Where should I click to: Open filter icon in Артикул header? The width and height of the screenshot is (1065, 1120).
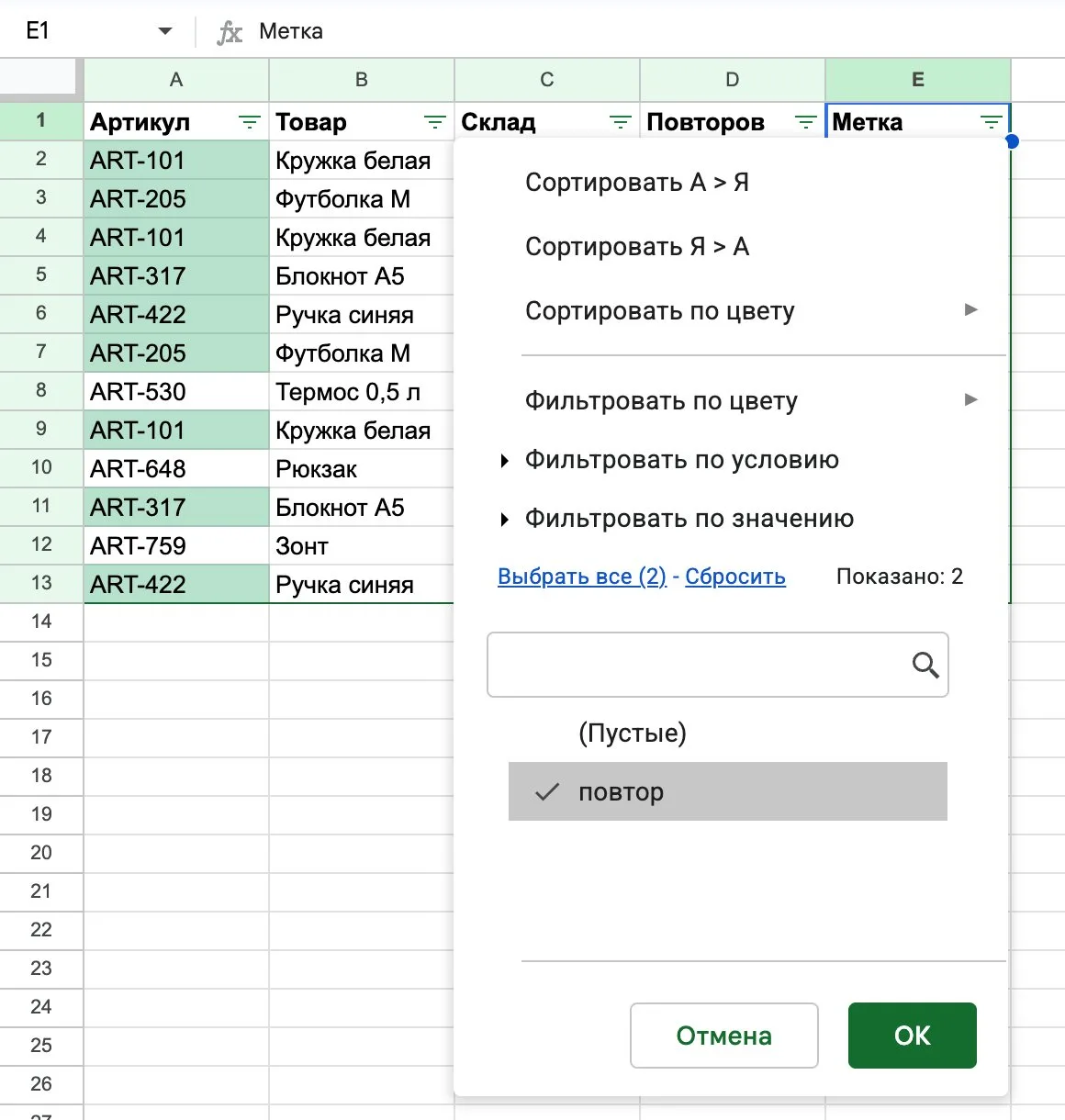coord(249,122)
